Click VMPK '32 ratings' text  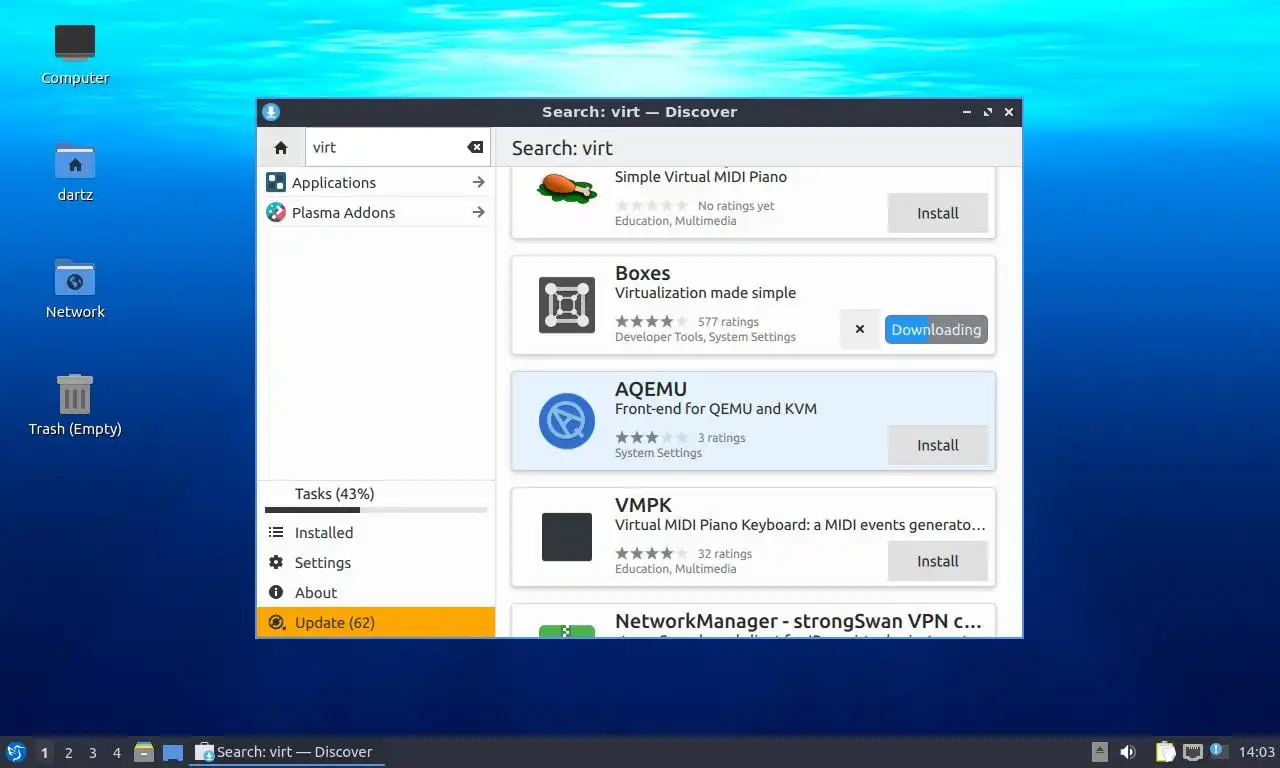tap(725, 554)
